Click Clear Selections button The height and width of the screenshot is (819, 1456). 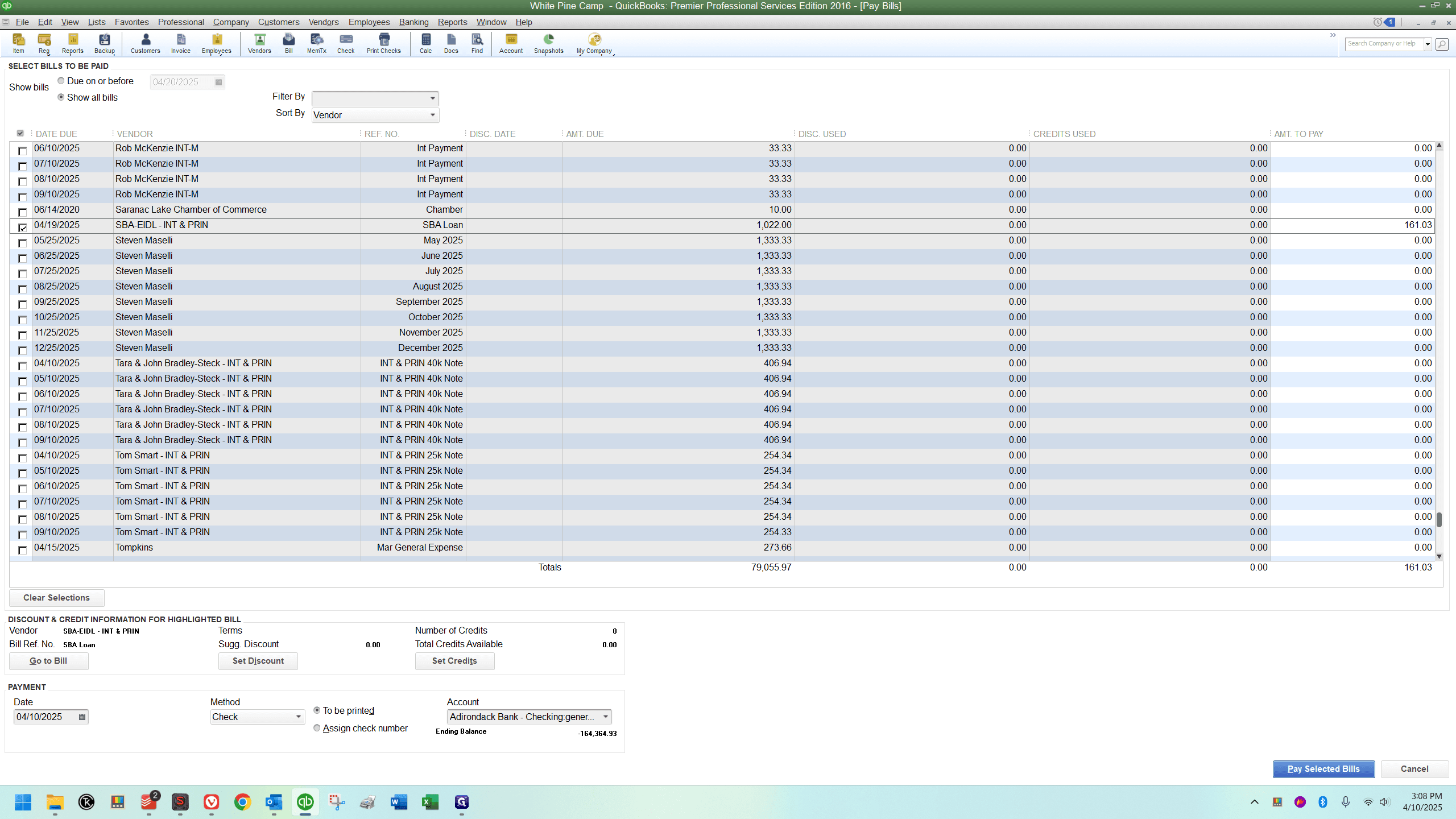click(x=56, y=598)
